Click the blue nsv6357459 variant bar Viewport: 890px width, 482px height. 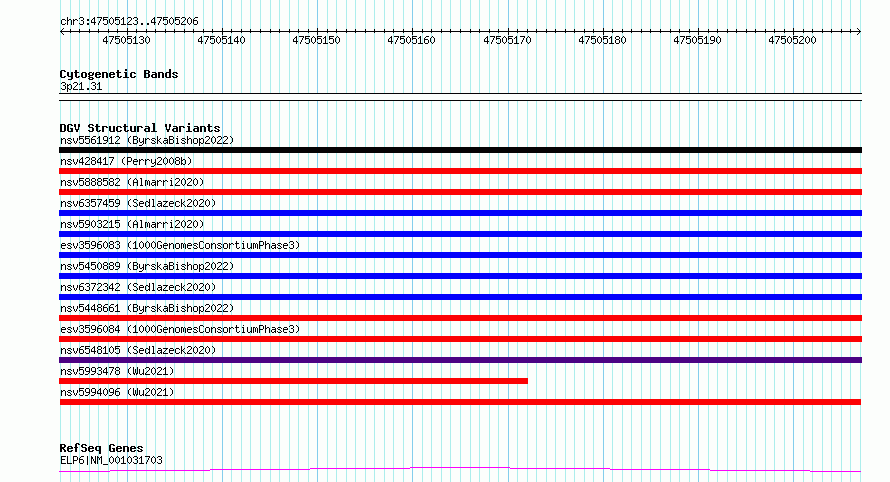coord(460,213)
